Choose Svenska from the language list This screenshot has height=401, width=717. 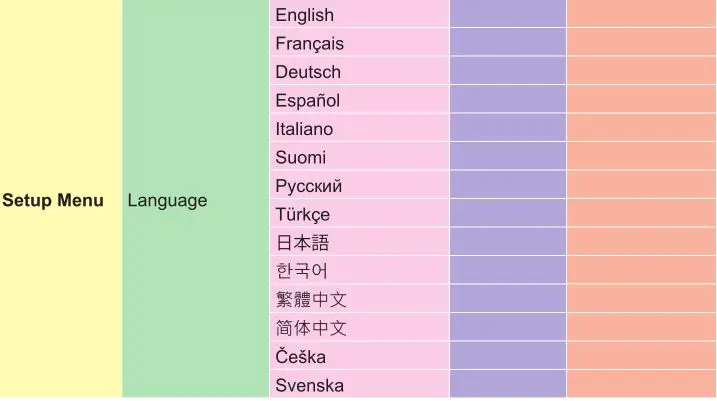tap(309, 385)
